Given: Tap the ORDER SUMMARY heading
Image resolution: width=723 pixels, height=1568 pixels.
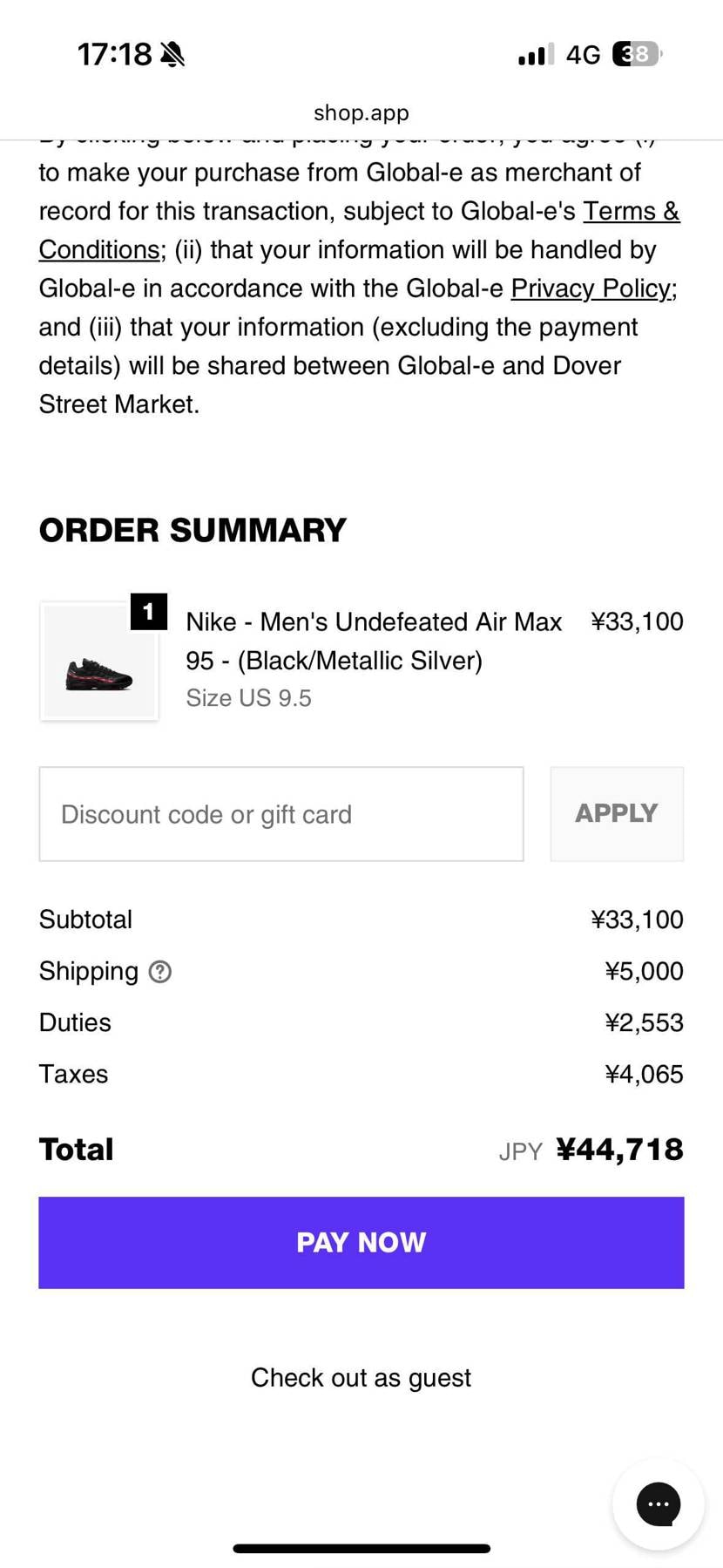Looking at the screenshot, I should (193, 530).
